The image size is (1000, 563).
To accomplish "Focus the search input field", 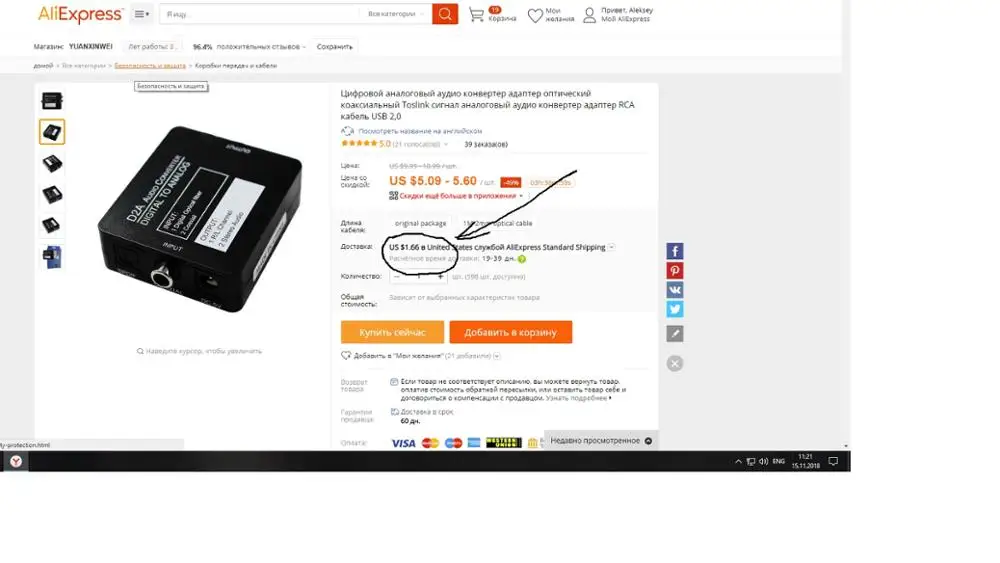I will pyautogui.click(x=259, y=14).
